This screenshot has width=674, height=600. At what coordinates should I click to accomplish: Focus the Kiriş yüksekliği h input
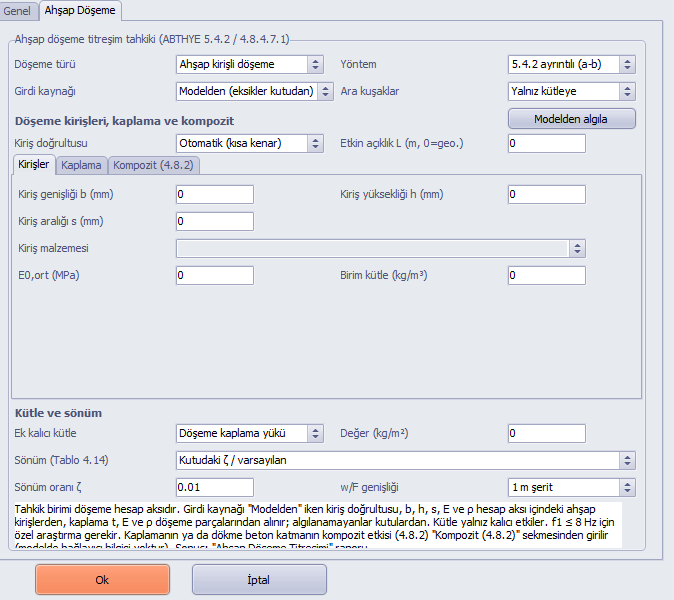point(546,194)
